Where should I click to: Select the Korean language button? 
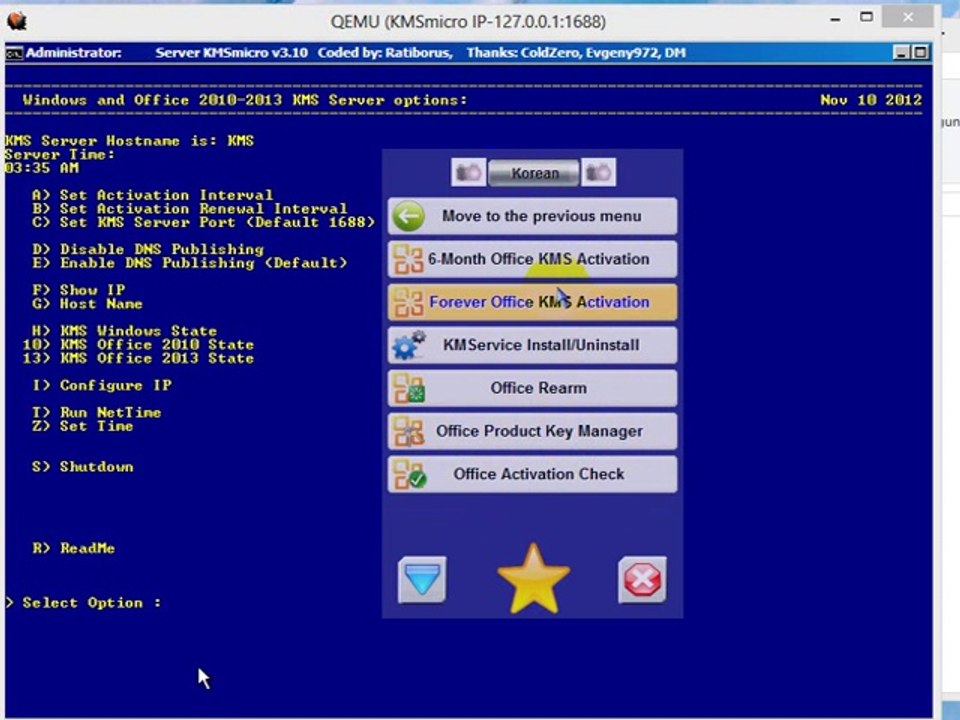click(x=534, y=173)
